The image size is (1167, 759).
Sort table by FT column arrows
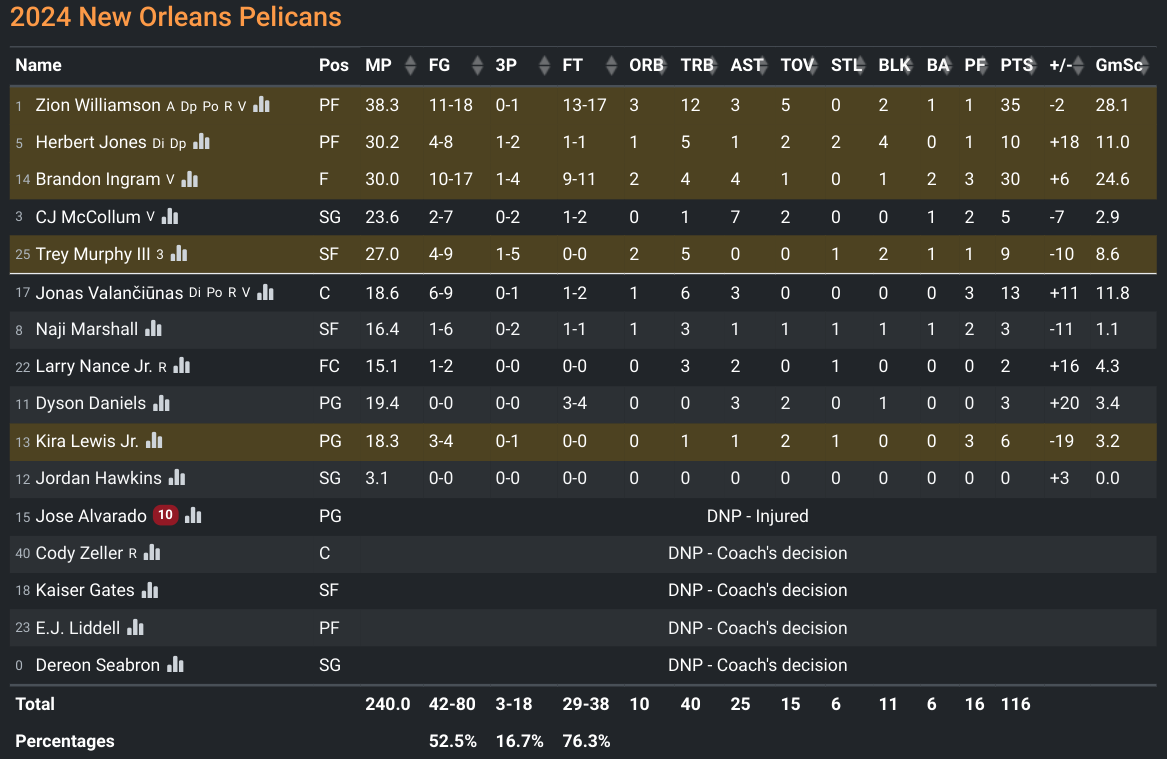(611, 65)
